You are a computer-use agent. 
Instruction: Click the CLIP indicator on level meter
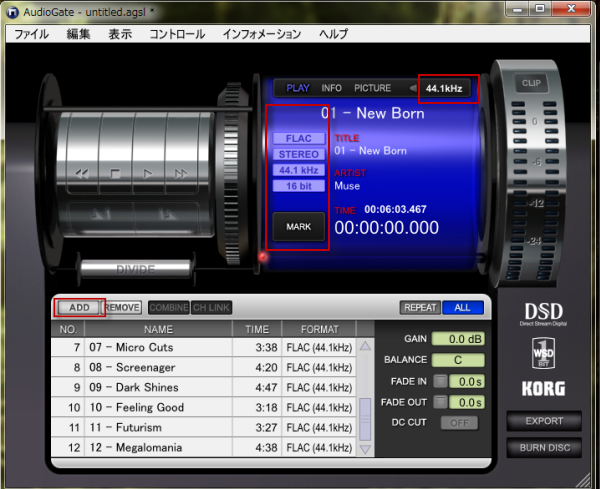tap(530, 83)
